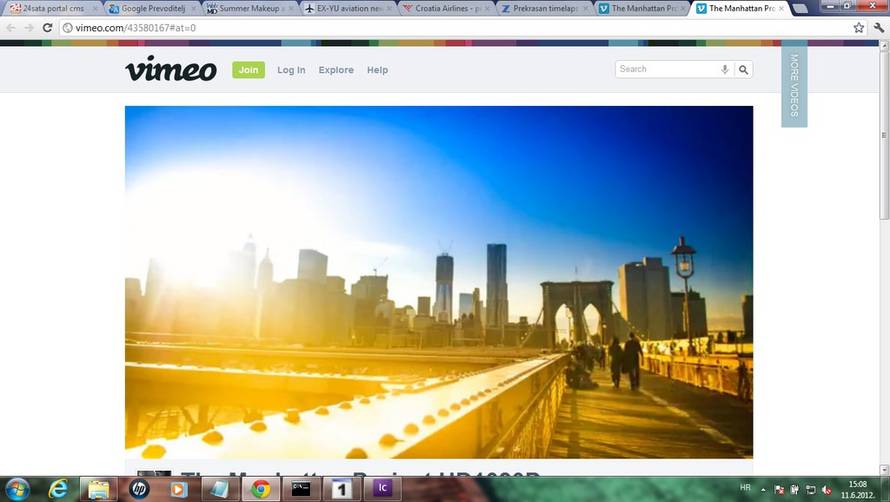This screenshot has width=890, height=502.
Task: Click the Chrome taskbar icon
Action: pos(261,489)
